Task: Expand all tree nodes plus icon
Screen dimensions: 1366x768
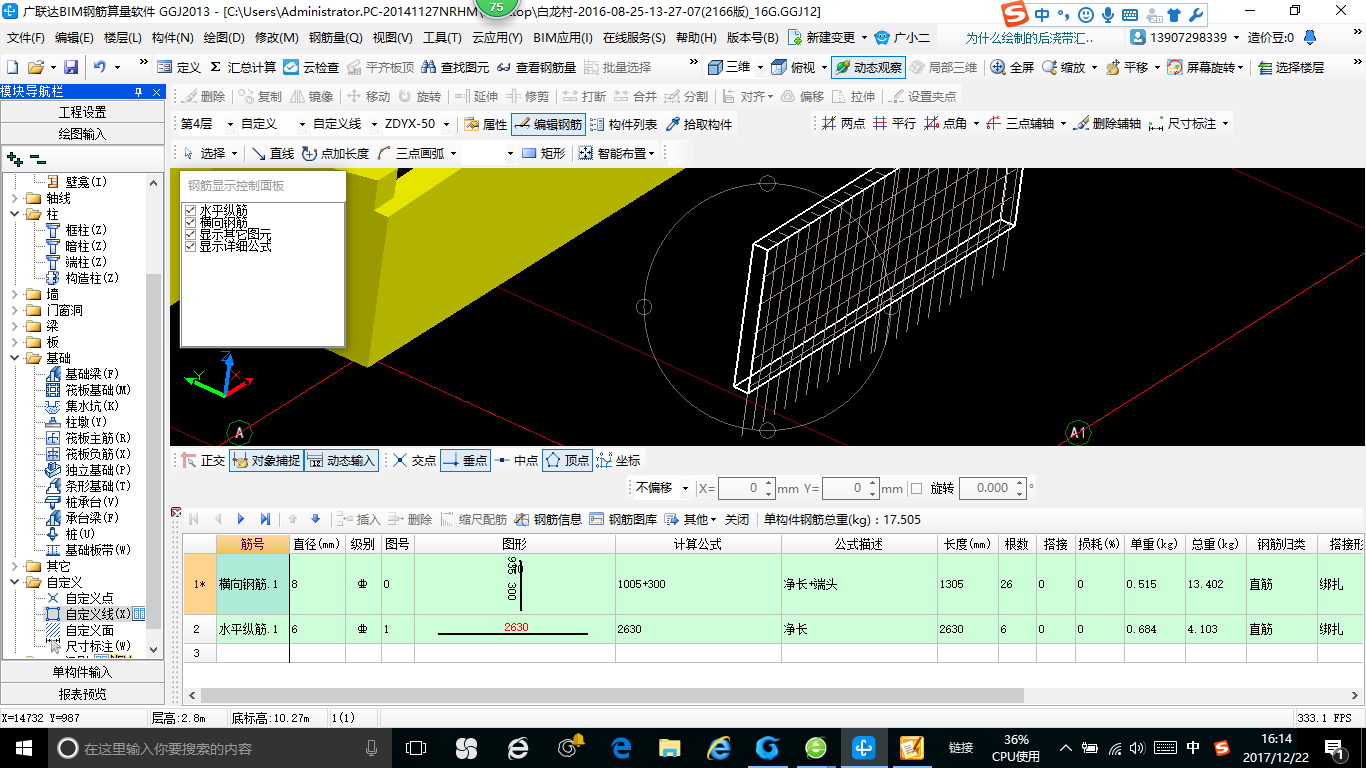Action: 14,159
